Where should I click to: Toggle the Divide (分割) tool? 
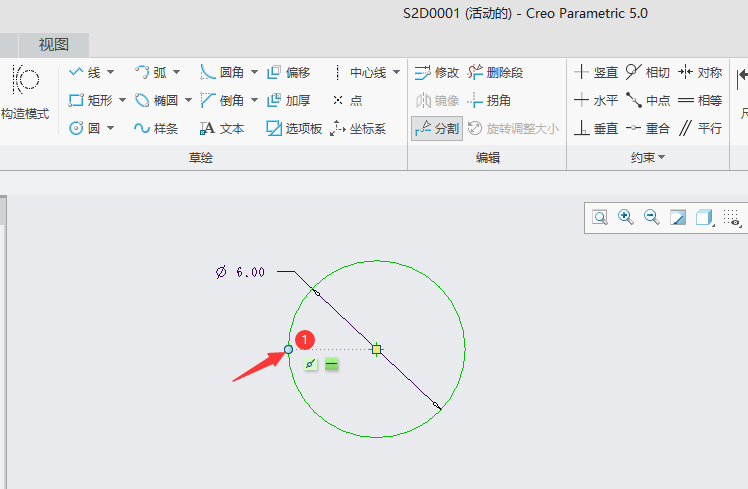(437, 128)
